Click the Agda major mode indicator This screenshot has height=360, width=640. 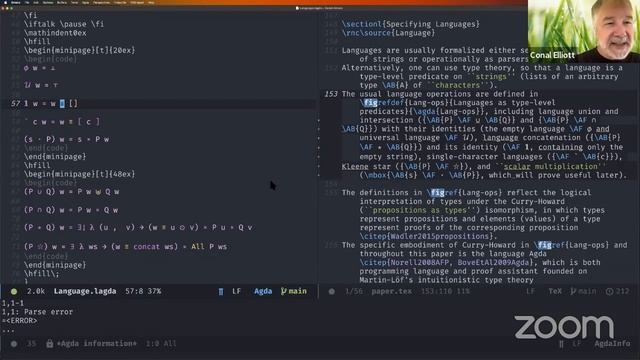click(x=263, y=291)
